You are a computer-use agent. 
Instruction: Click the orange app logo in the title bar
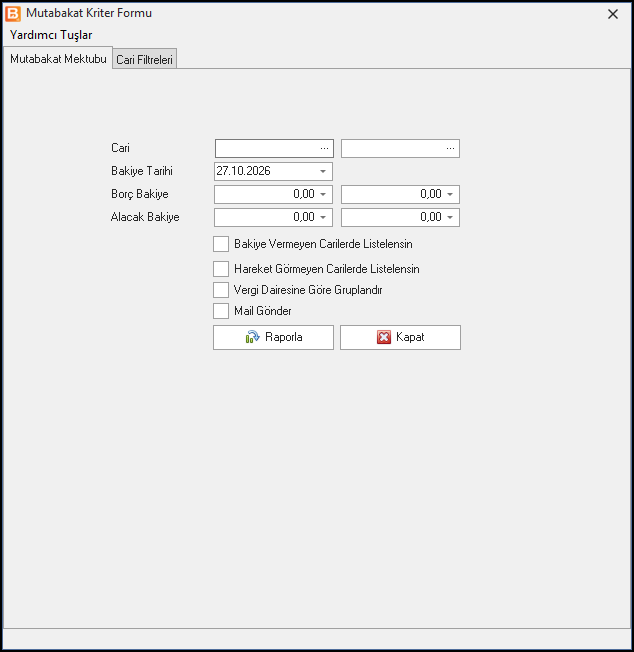[x=13, y=14]
